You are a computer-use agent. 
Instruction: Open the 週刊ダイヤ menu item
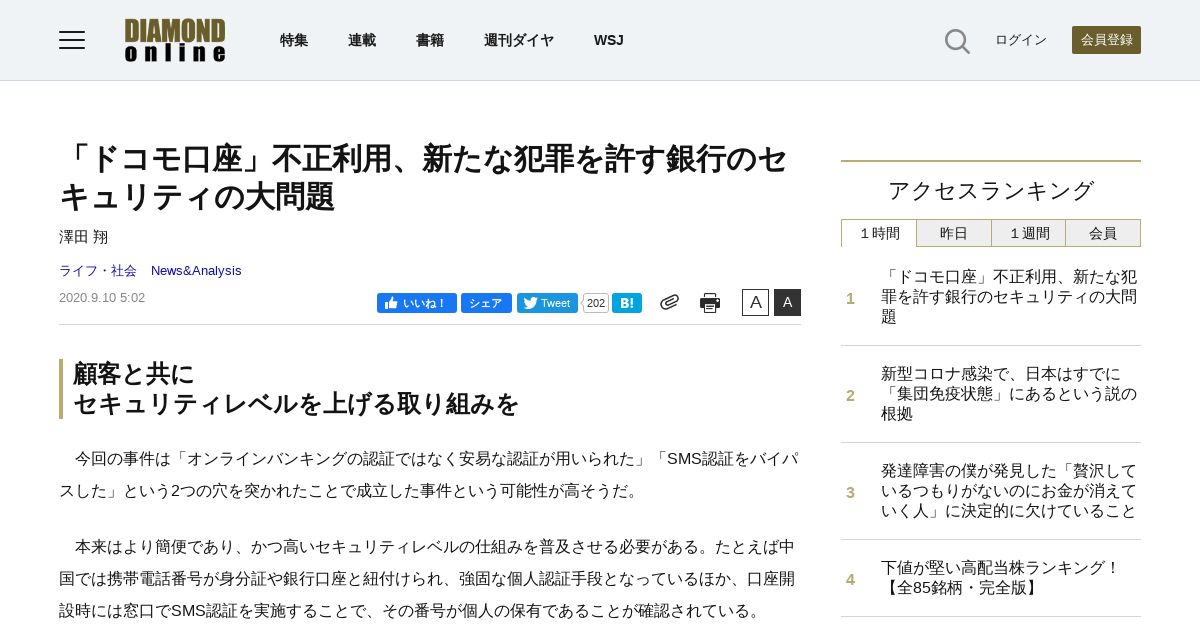(x=519, y=40)
